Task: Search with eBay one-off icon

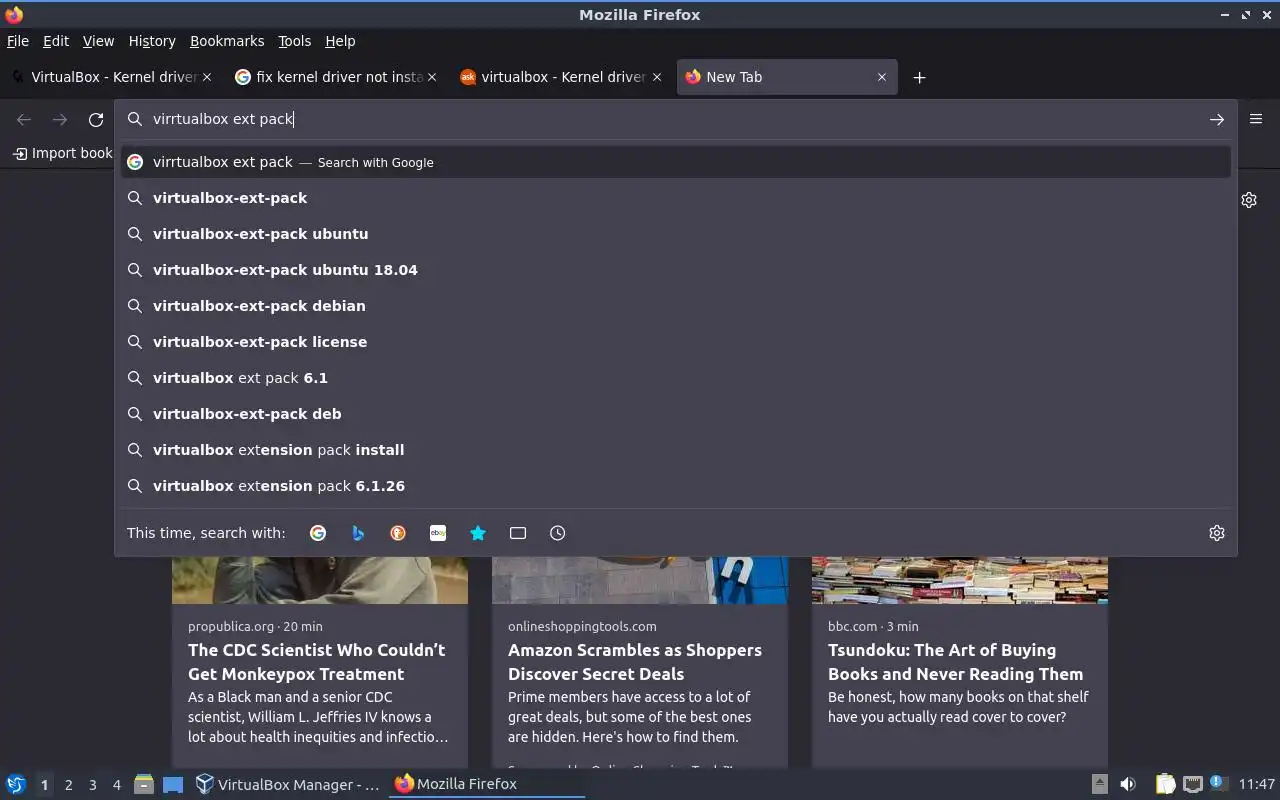Action: click(438, 533)
